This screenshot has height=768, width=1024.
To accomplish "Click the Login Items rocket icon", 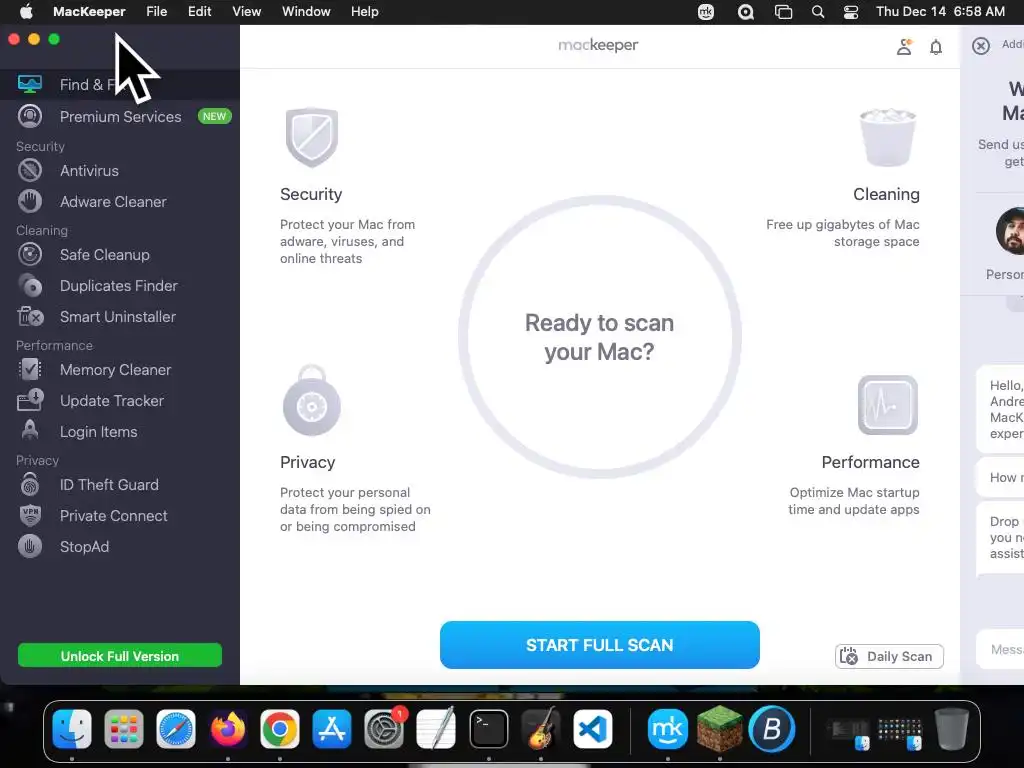I will (x=29, y=431).
